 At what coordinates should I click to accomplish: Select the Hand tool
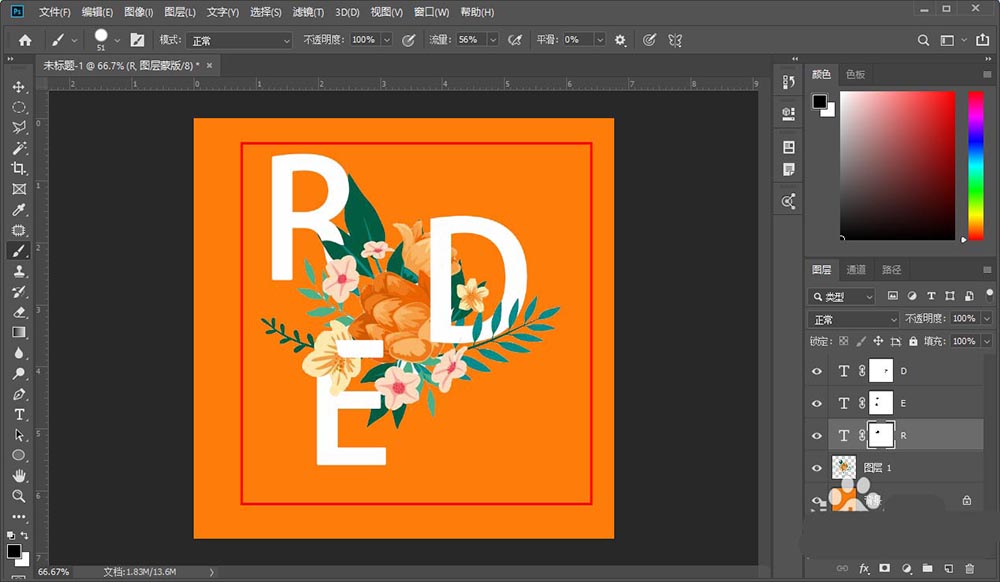(x=18, y=476)
